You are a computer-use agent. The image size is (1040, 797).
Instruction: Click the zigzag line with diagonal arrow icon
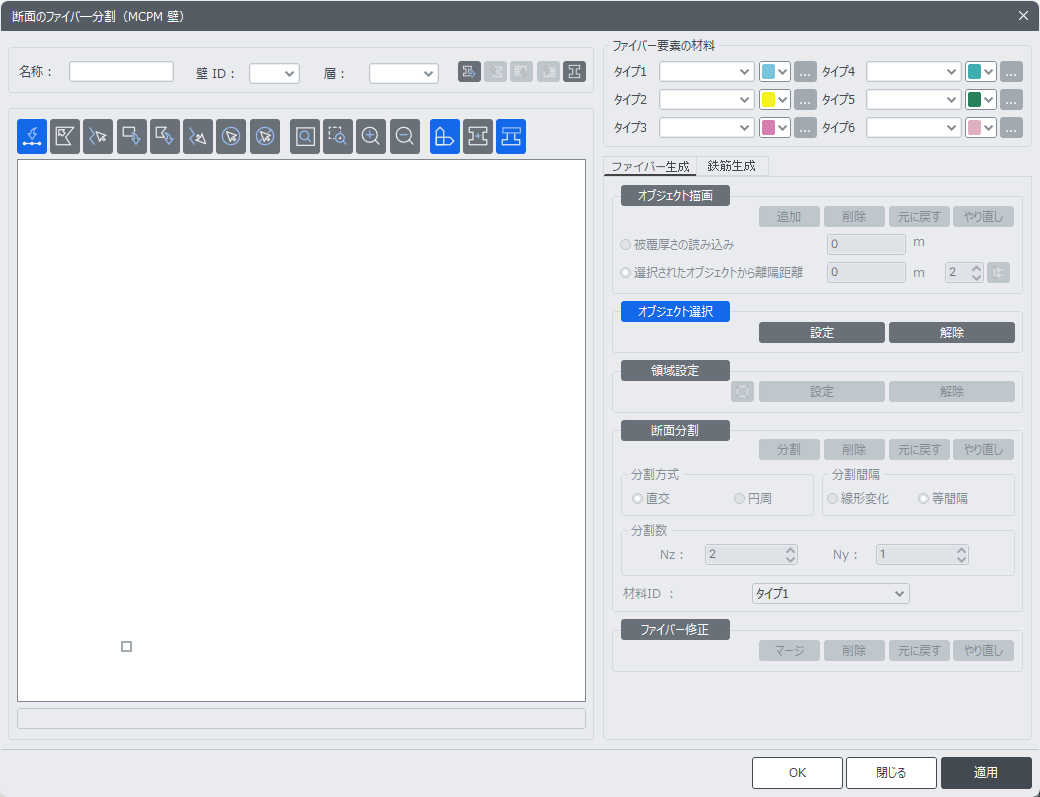(198, 137)
